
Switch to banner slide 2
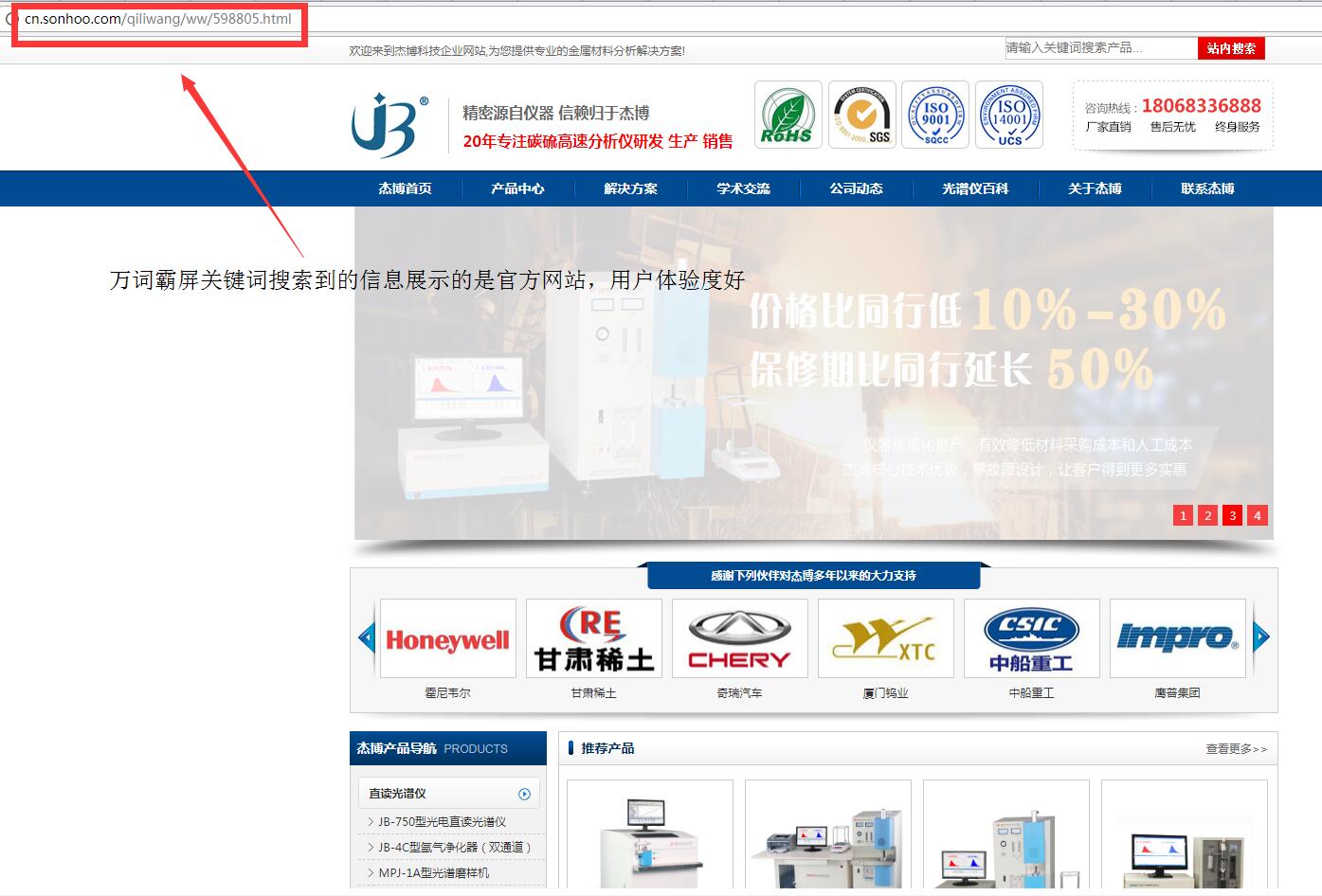[x=1207, y=515]
